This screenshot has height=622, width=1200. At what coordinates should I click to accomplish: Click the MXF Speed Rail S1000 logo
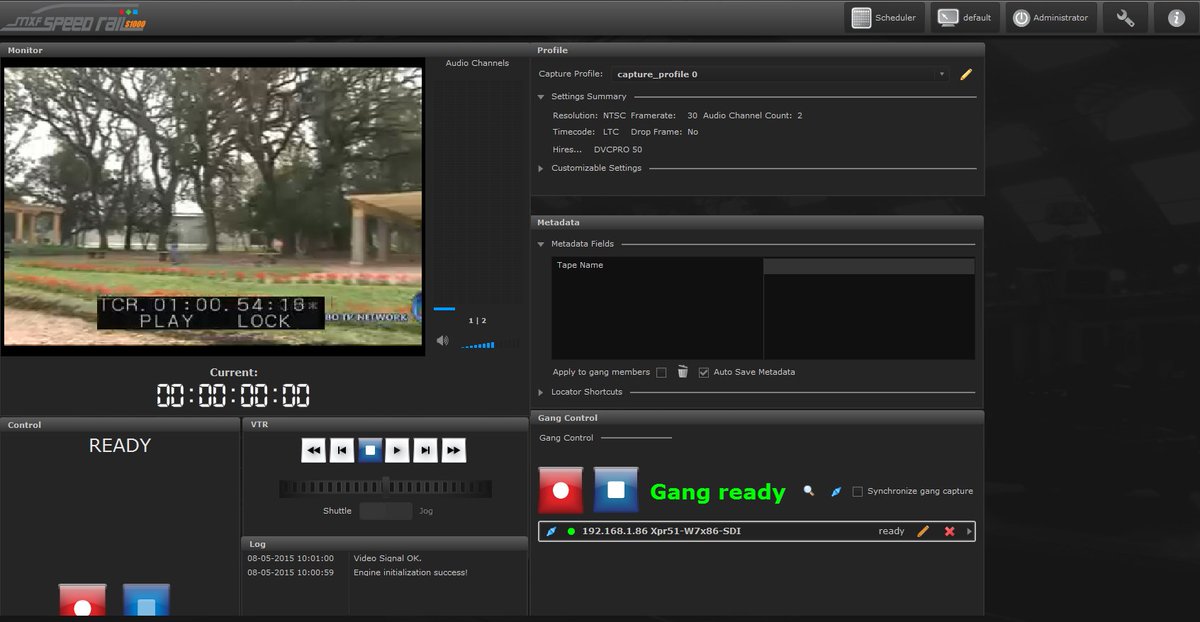pos(75,18)
